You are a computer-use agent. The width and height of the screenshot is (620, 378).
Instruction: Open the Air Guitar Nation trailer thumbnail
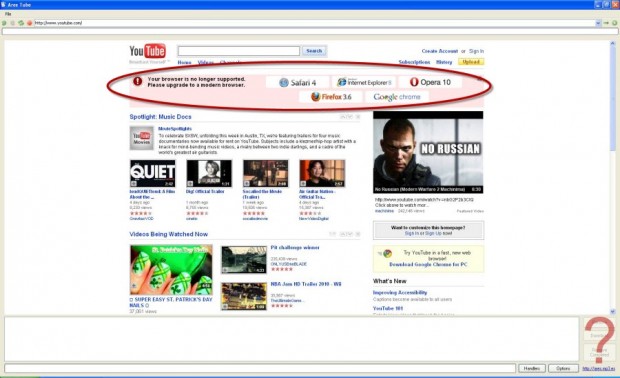322,173
